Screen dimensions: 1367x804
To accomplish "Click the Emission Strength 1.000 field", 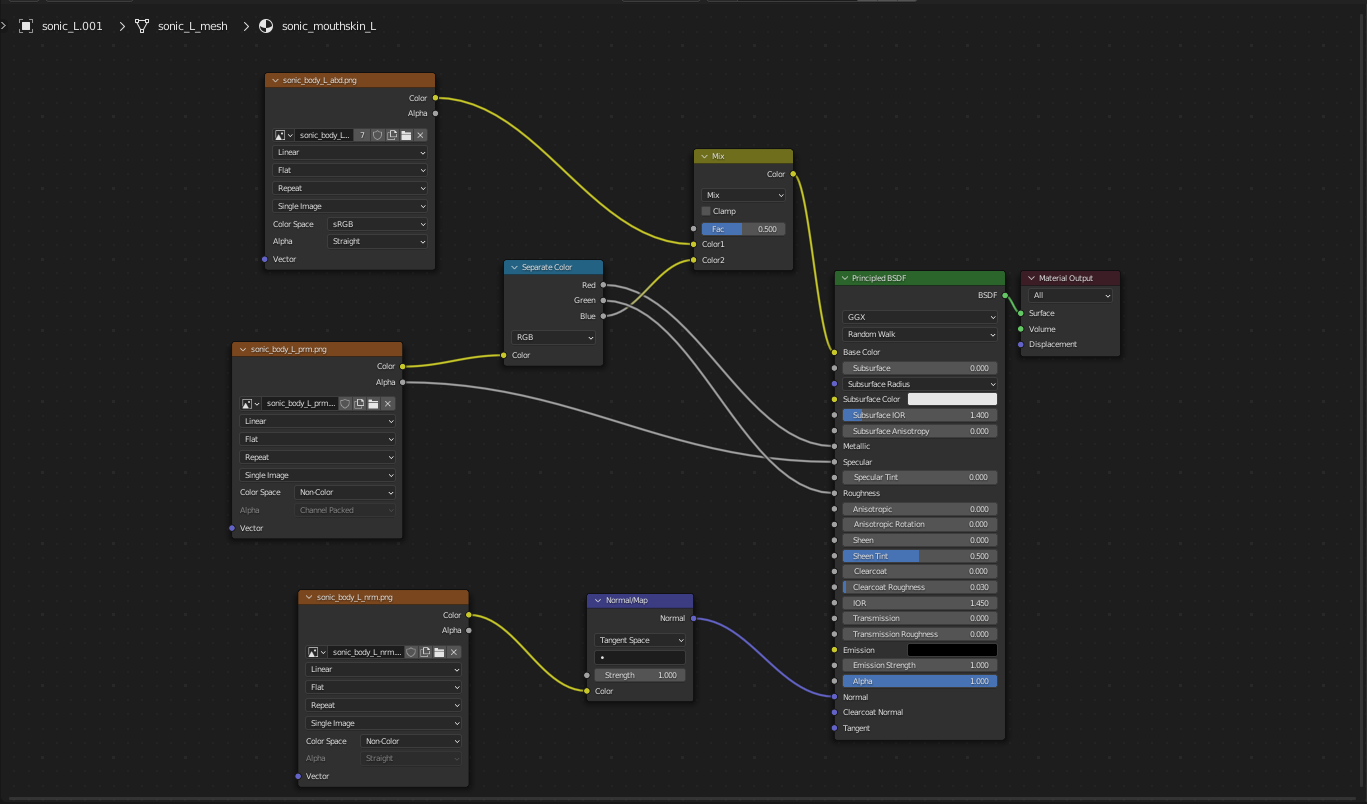I will click(x=920, y=665).
